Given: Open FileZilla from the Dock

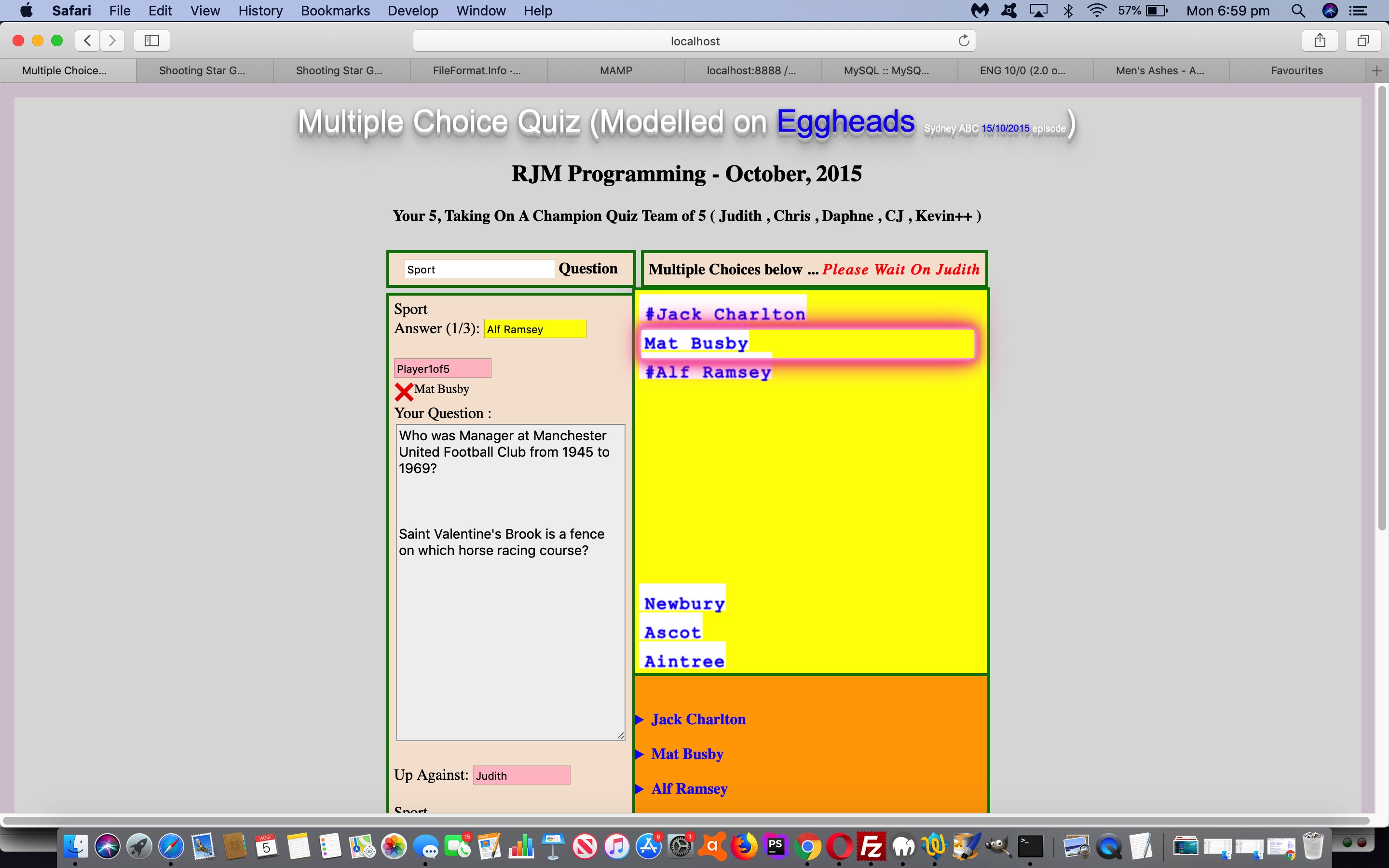Looking at the screenshot, I should [872, 846].
